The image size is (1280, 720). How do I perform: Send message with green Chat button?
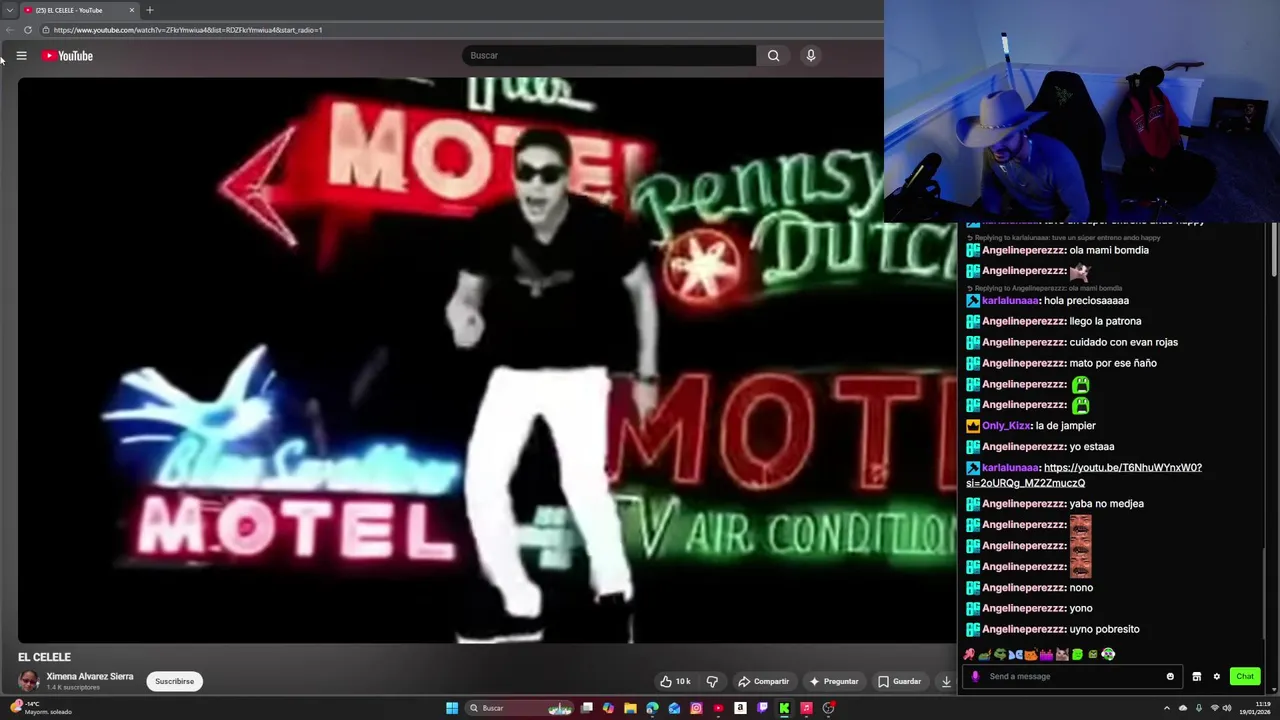tap(1245, 676)
